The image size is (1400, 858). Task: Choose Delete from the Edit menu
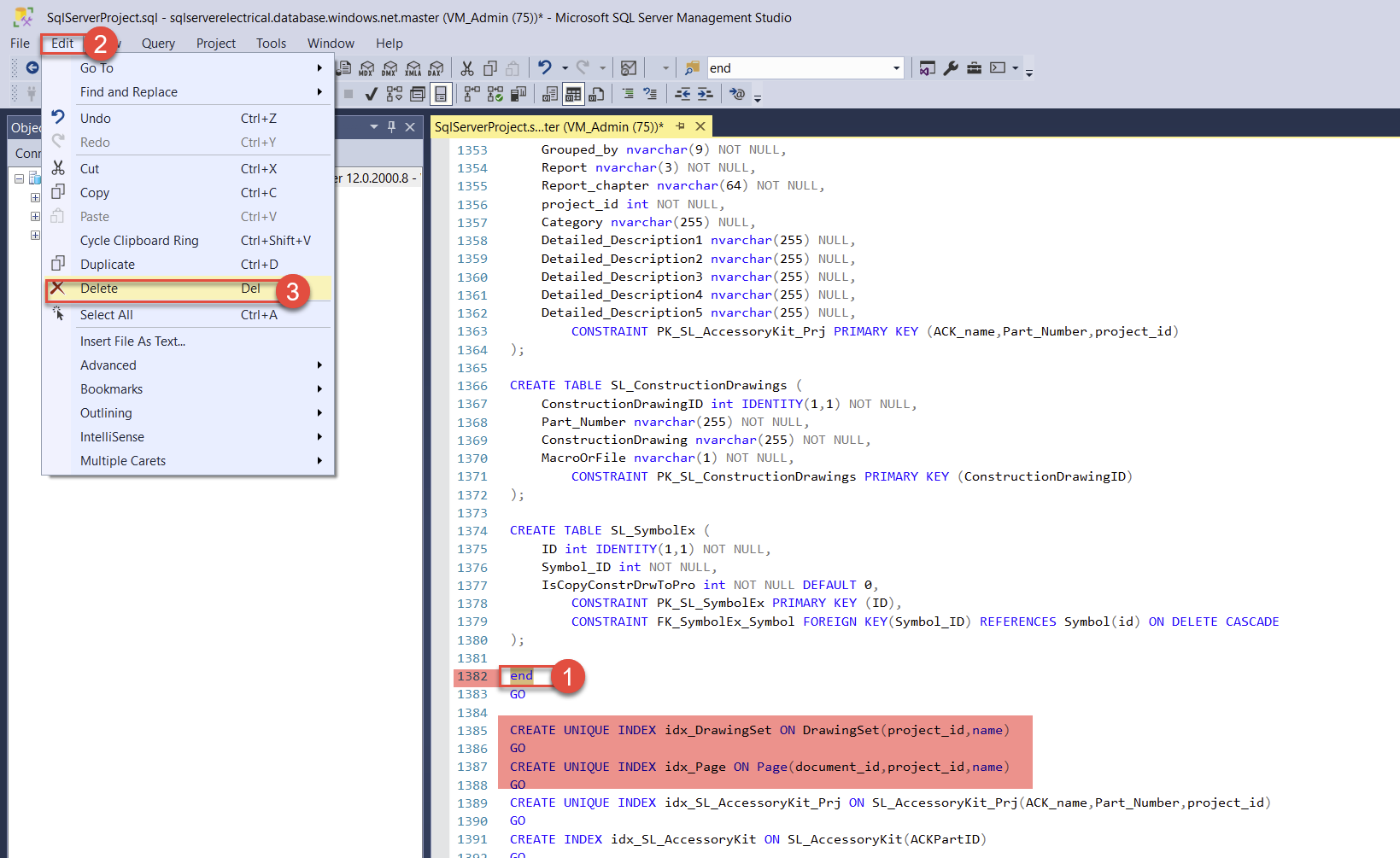(188, 289)
